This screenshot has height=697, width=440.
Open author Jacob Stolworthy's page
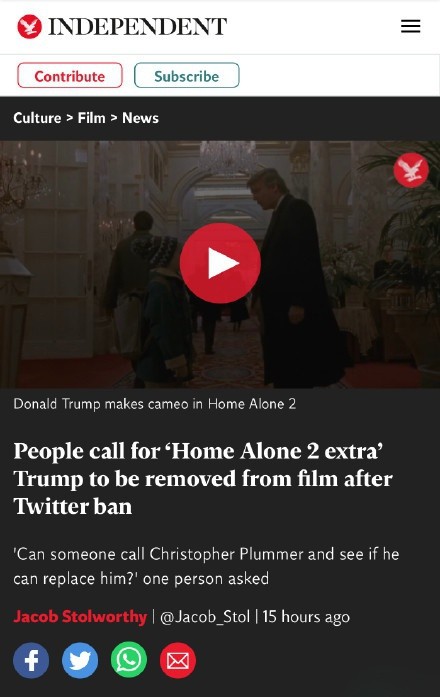(x=80, y=617)
